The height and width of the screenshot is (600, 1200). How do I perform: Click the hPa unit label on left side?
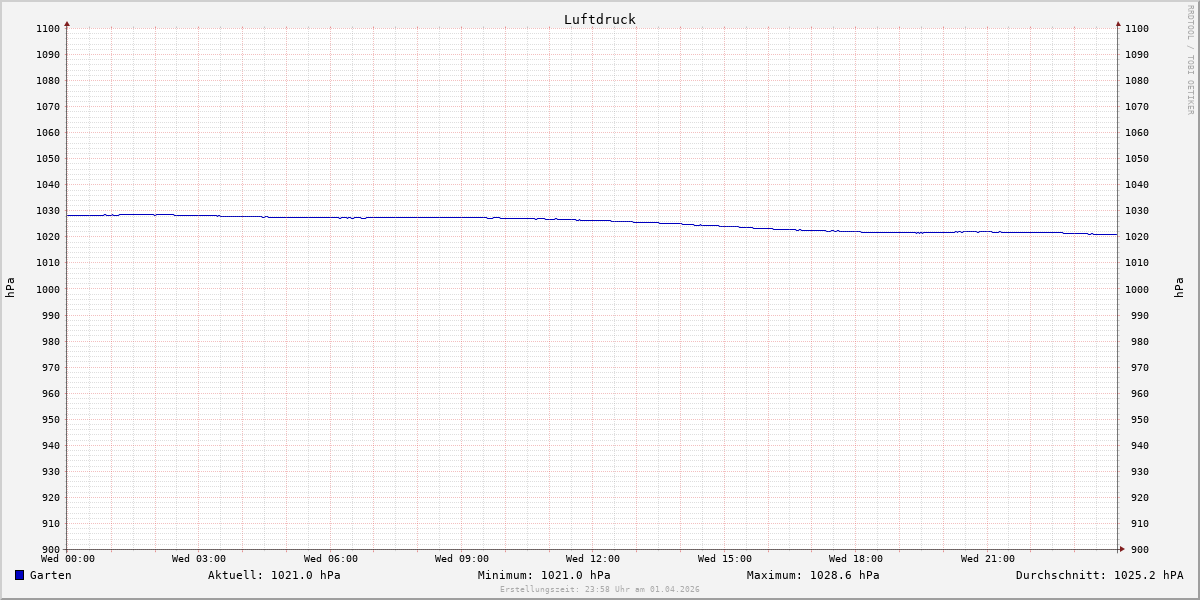pyautogui.click(x=10, y=288)
